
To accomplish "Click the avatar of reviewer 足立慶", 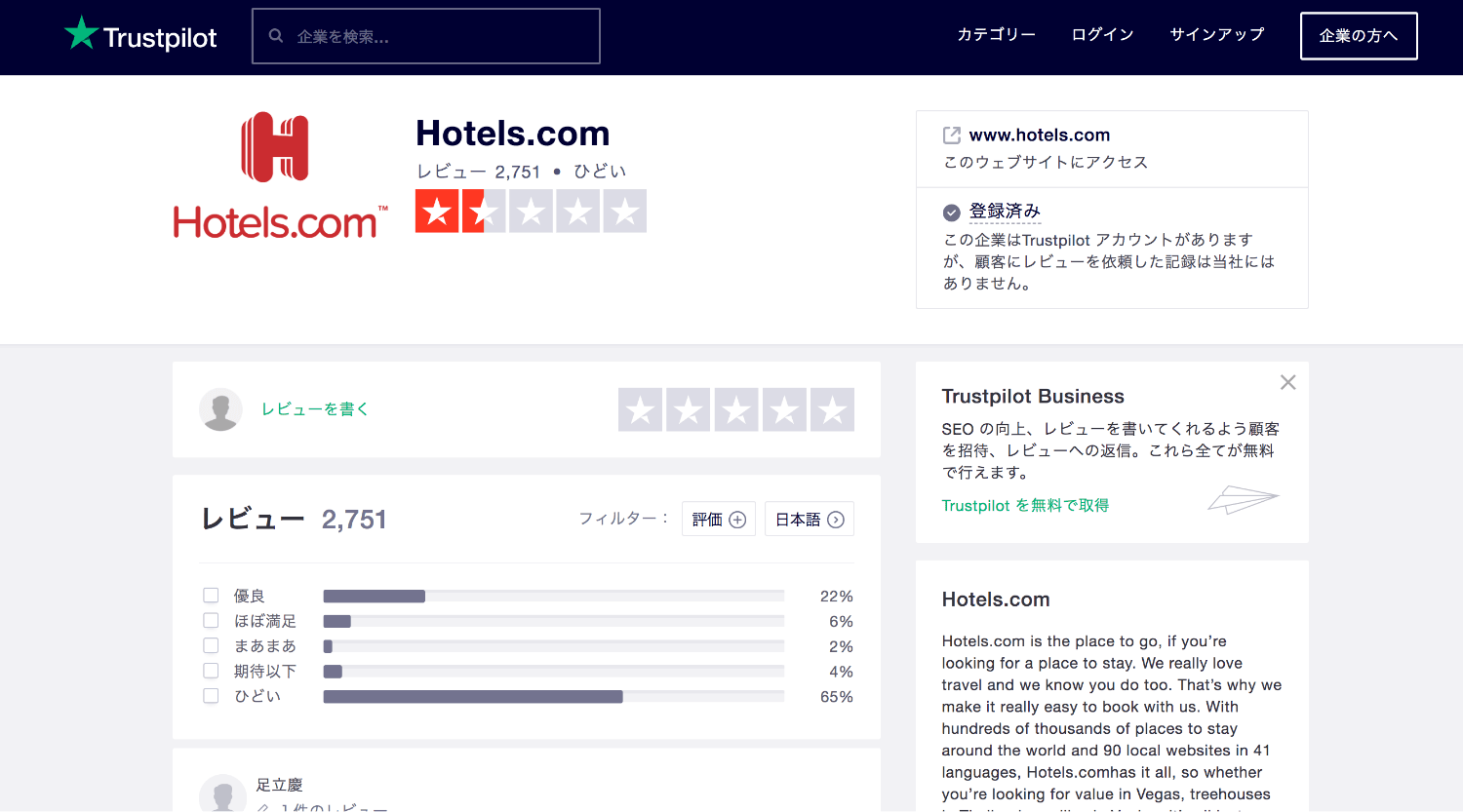I will tap(222, 793).
